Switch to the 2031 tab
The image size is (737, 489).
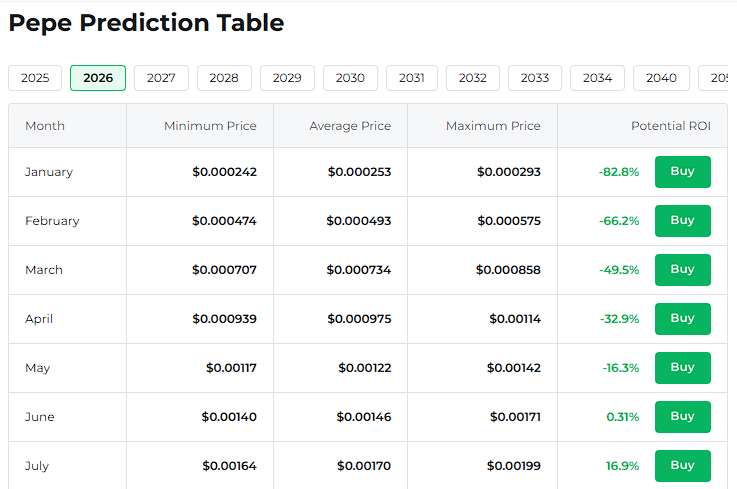pyautogui.click(x=412, y=78)
